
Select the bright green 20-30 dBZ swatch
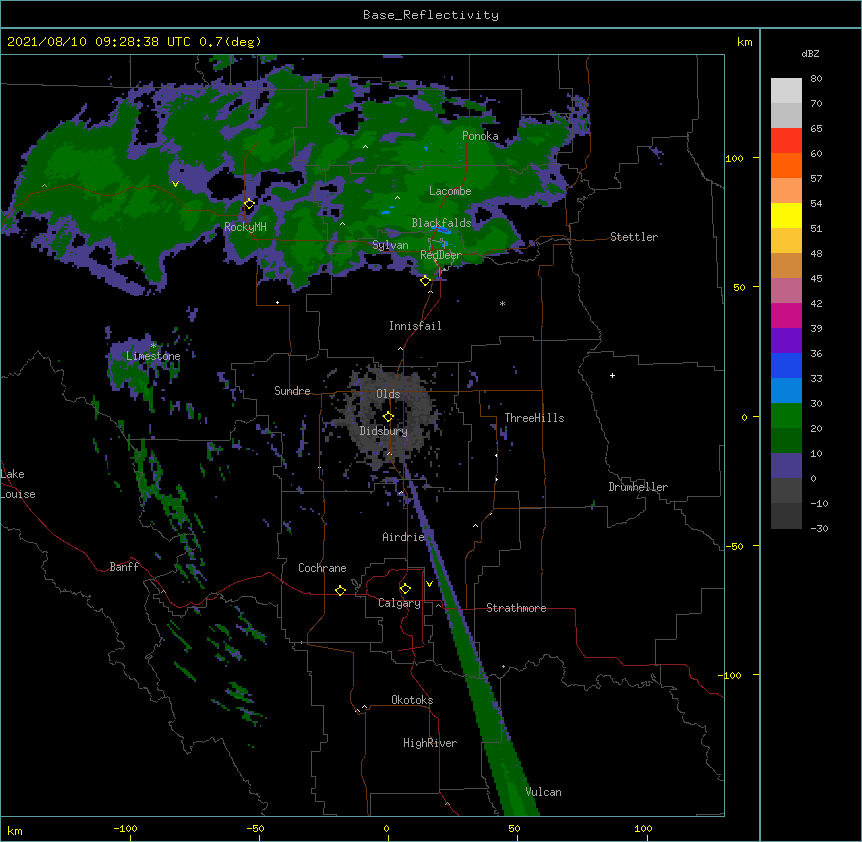pyautogui.click(x=786, y=416)
